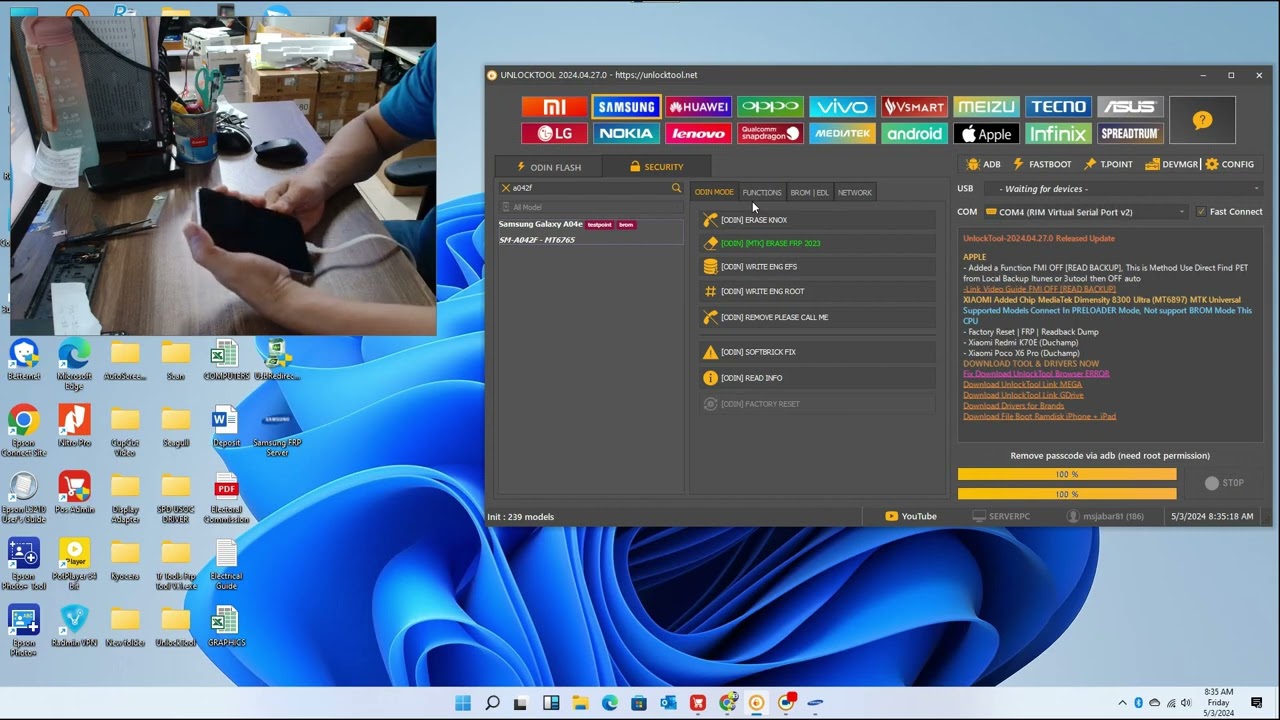
Task: Click the model search input field
Action: coord(590,188)
